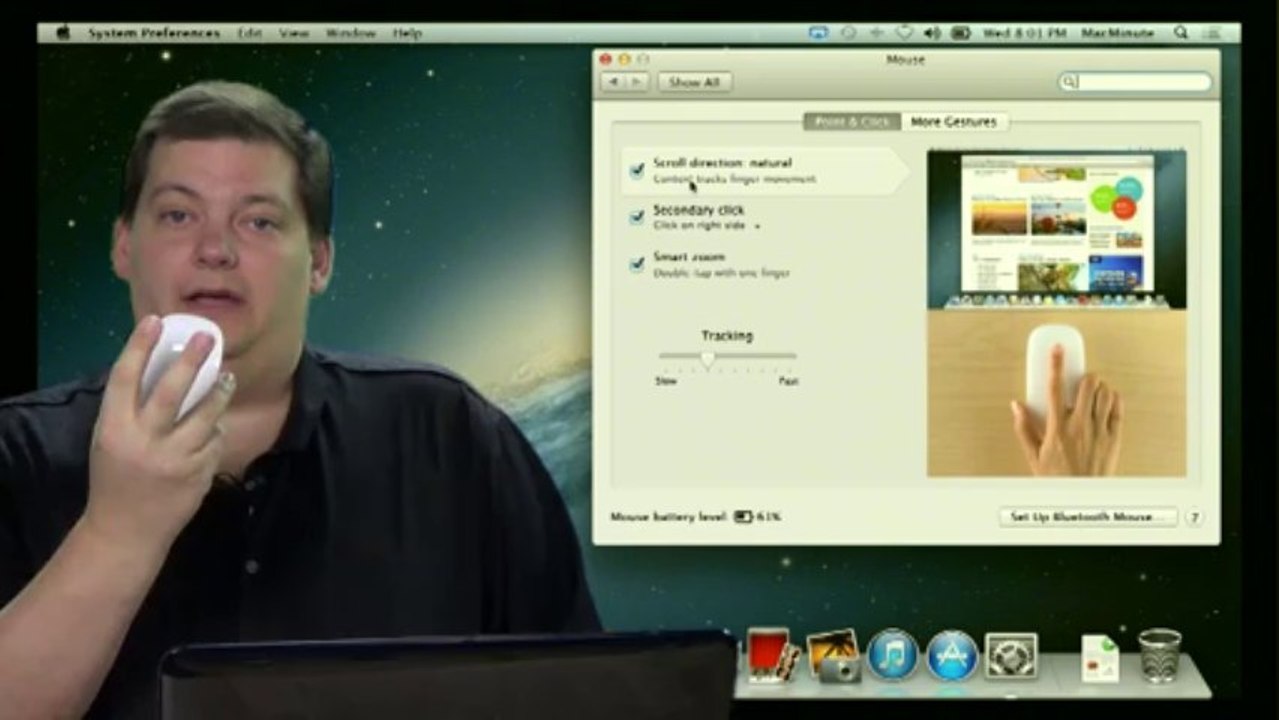Switch to the Point & Click tab
The width and height of the screenshot is (1279, 720).
point(852,121)
